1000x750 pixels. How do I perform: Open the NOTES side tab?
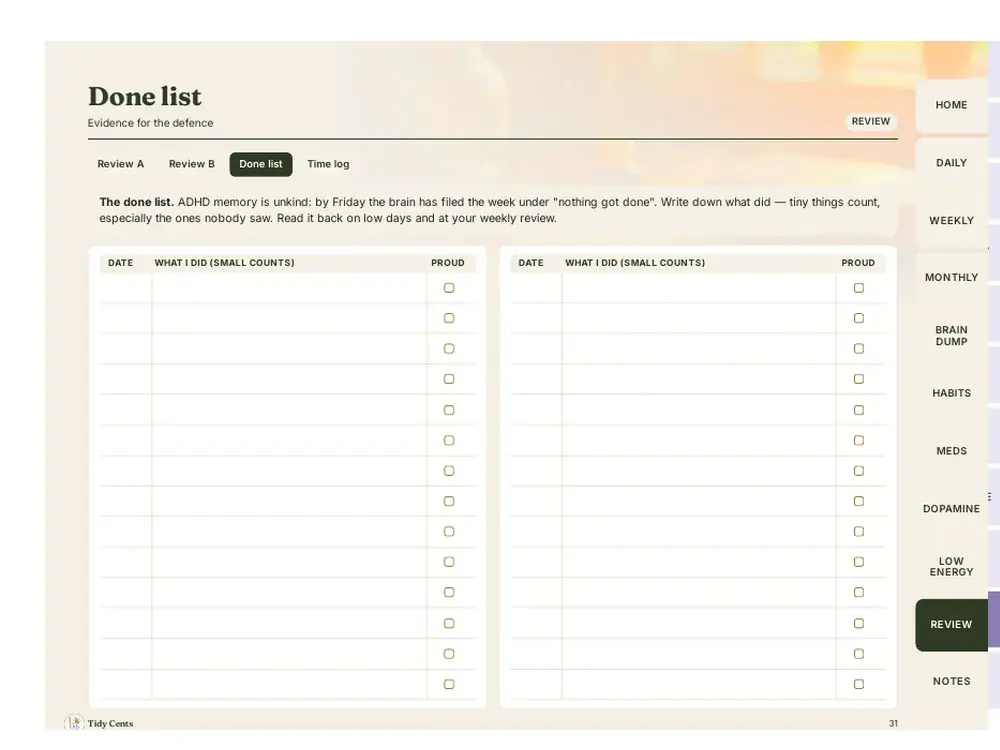click(x=951, y=682)
